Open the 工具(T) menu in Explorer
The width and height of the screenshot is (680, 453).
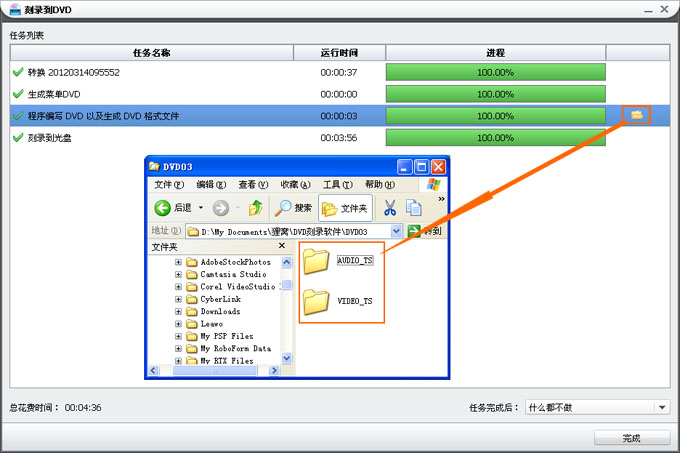click(x=337, y=185)
